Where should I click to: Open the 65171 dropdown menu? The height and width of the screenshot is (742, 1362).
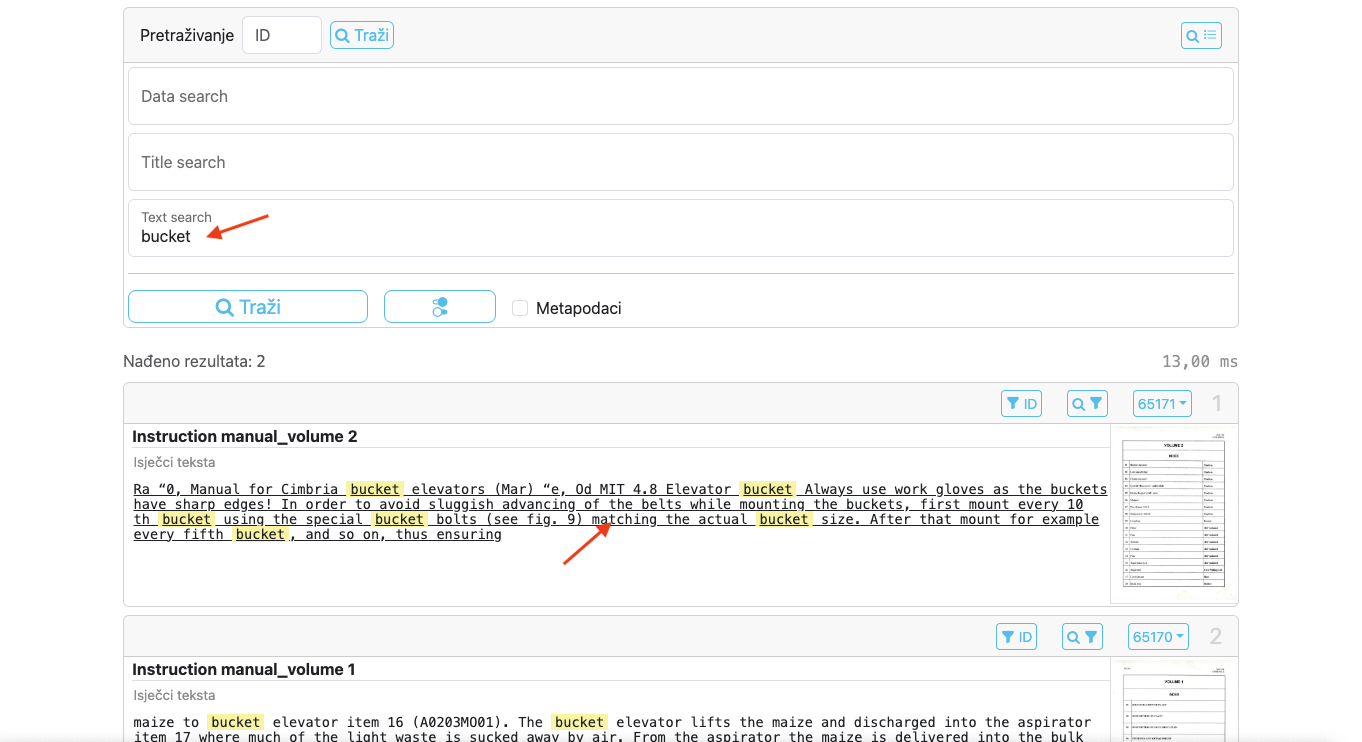tap(1162, 404)
